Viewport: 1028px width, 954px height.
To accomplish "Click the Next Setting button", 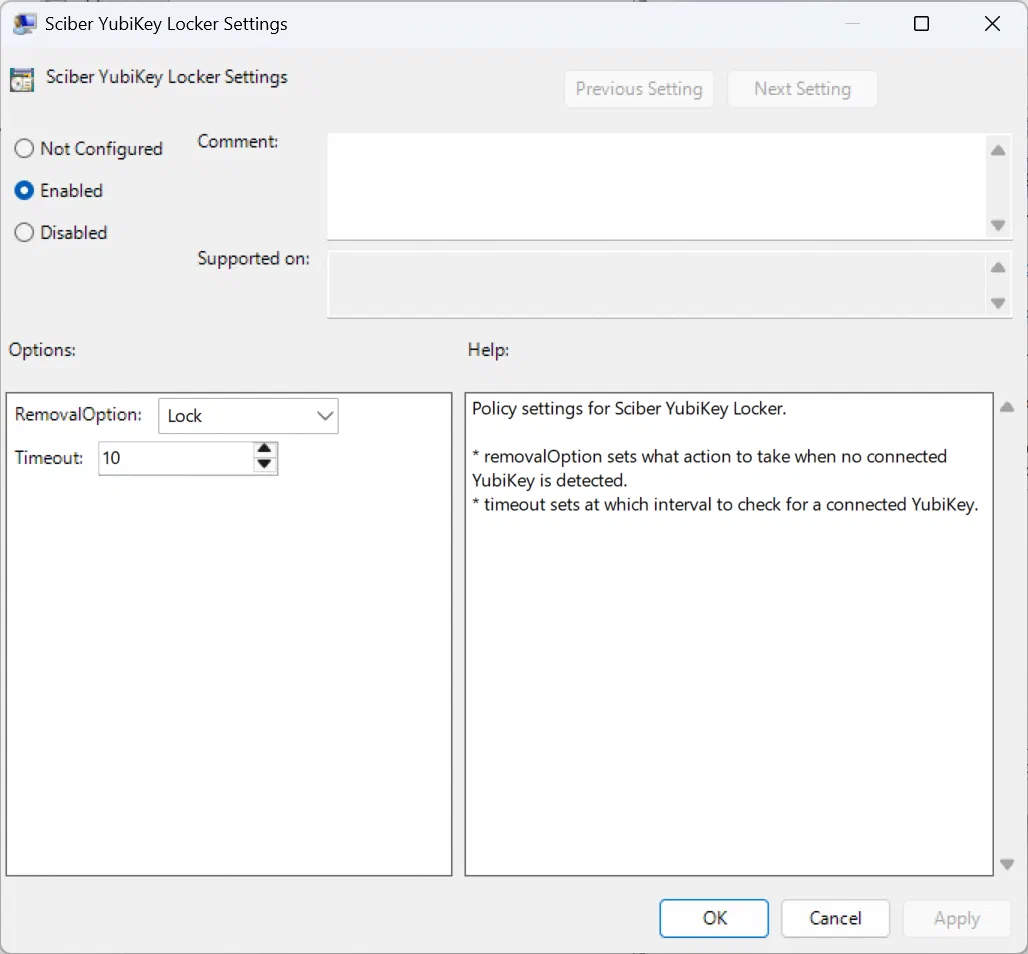I will pos(802,89).
